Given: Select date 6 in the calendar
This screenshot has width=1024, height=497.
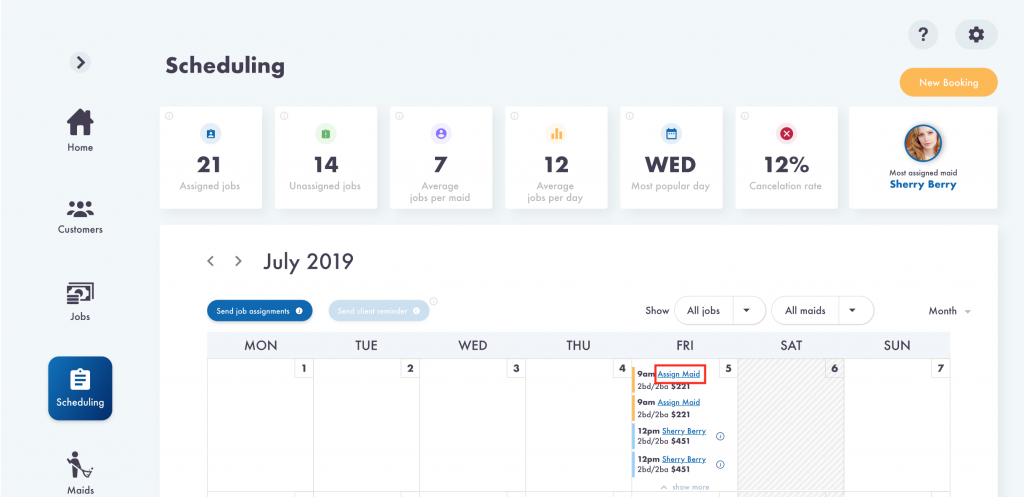Looking at the screenshot, I should pyautogui.click(x=834, y=368).
